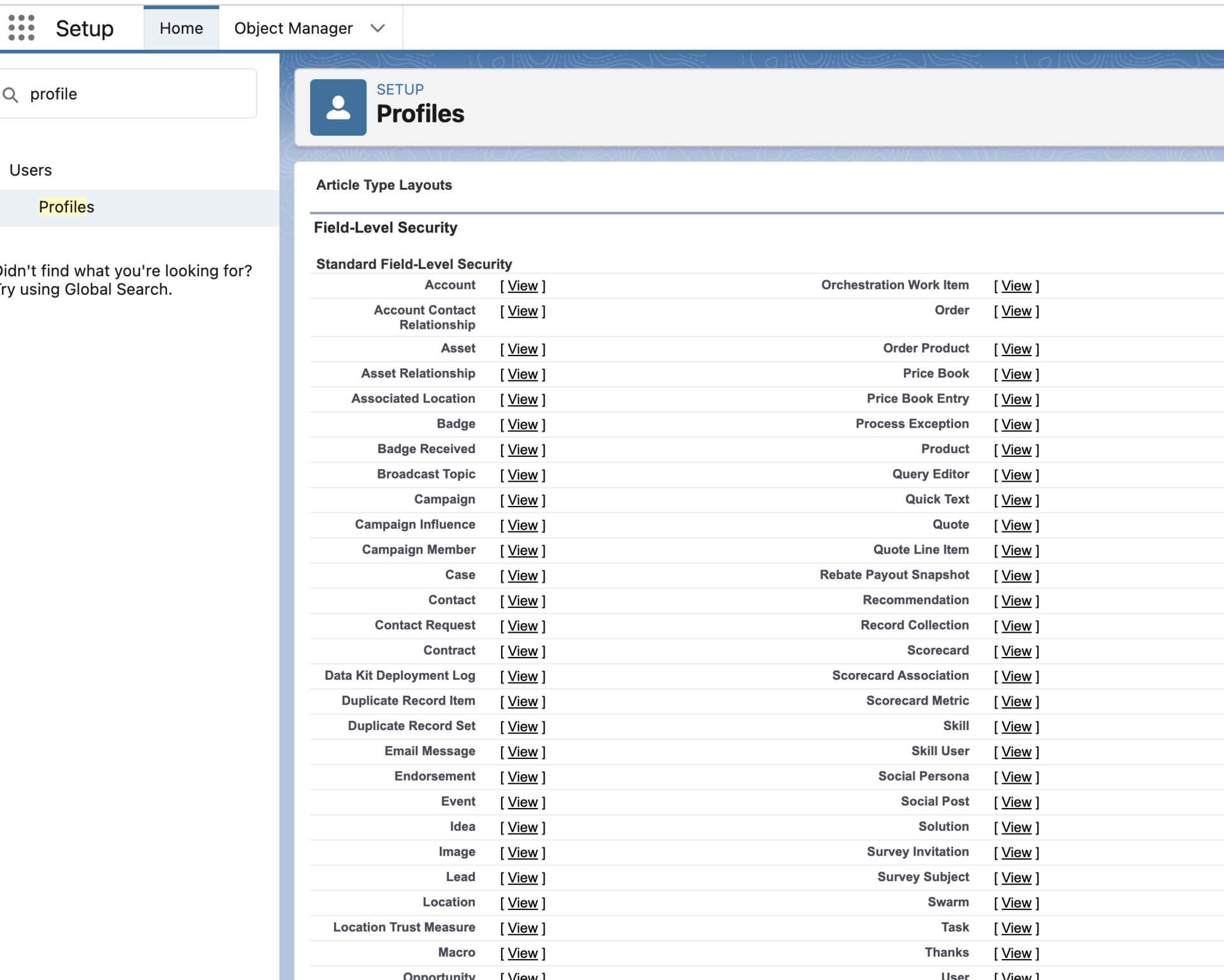Click the Profiles avatar icon in page header
The width and height of the screenshot is (1224, 980).
338,107
